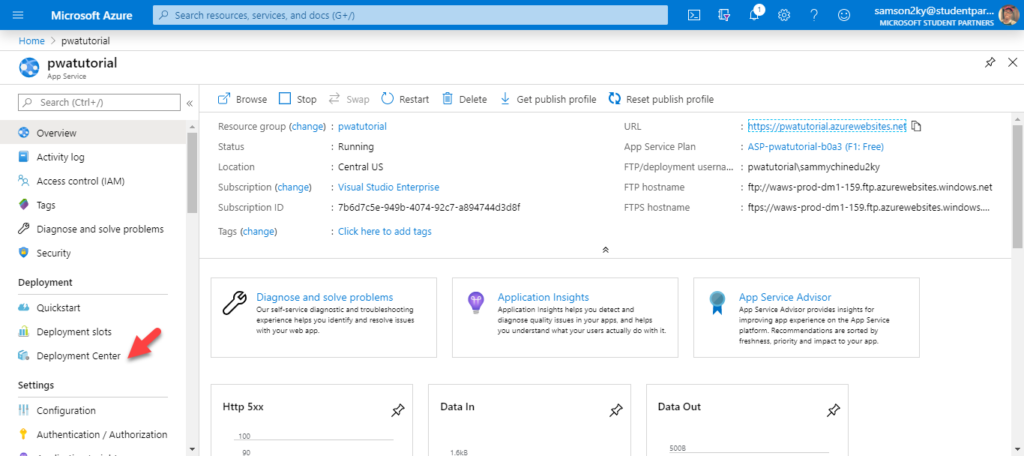Click the feedback smiley icon
Screen dimensions: 1024x456
click(844, 15)
